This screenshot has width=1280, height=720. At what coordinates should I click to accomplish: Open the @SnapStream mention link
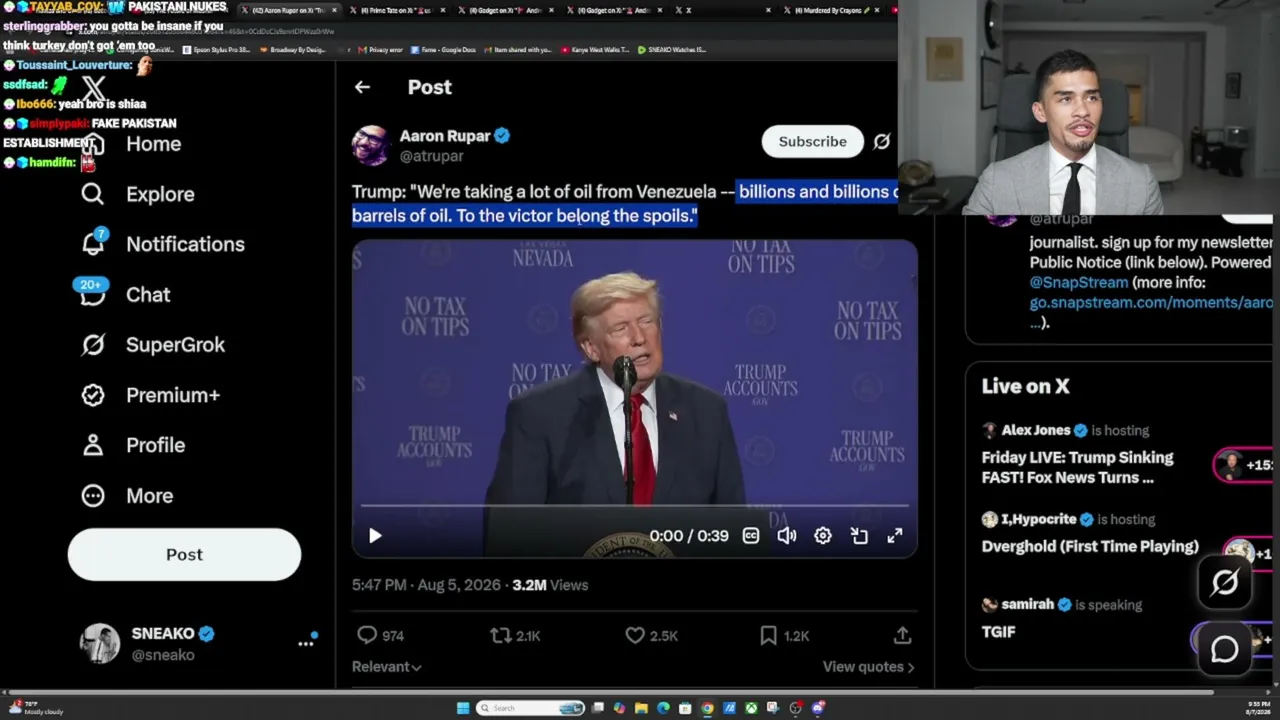pyautogui.click(x=1079, y=283)
